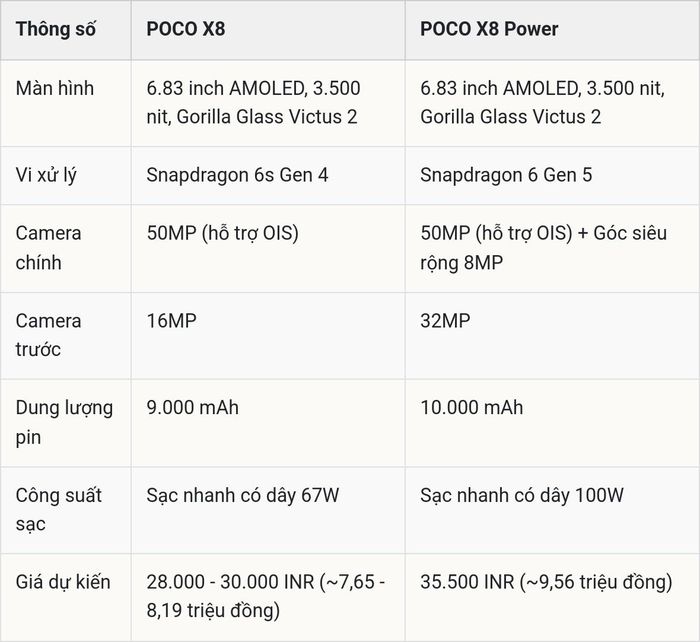This screenshot has height=642, width=700.
Task: Select the "POCO X8 Power" column header
Action: (x=489, y=29)
